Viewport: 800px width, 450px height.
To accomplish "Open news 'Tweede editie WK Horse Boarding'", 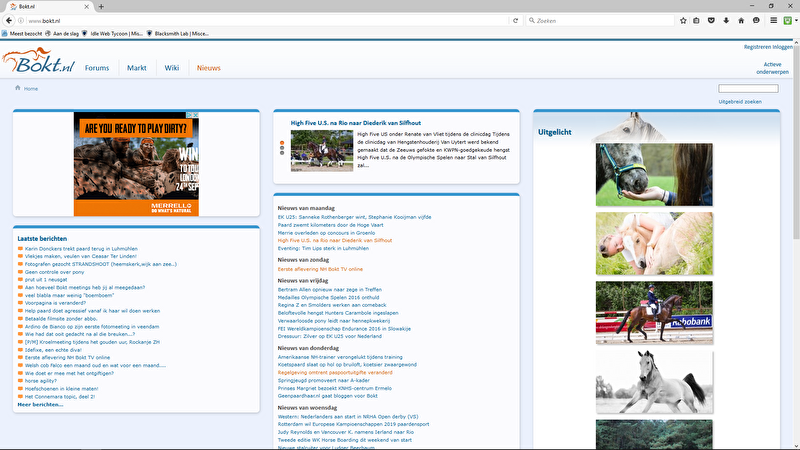I will pyautogui.click(x=345, y=440).
